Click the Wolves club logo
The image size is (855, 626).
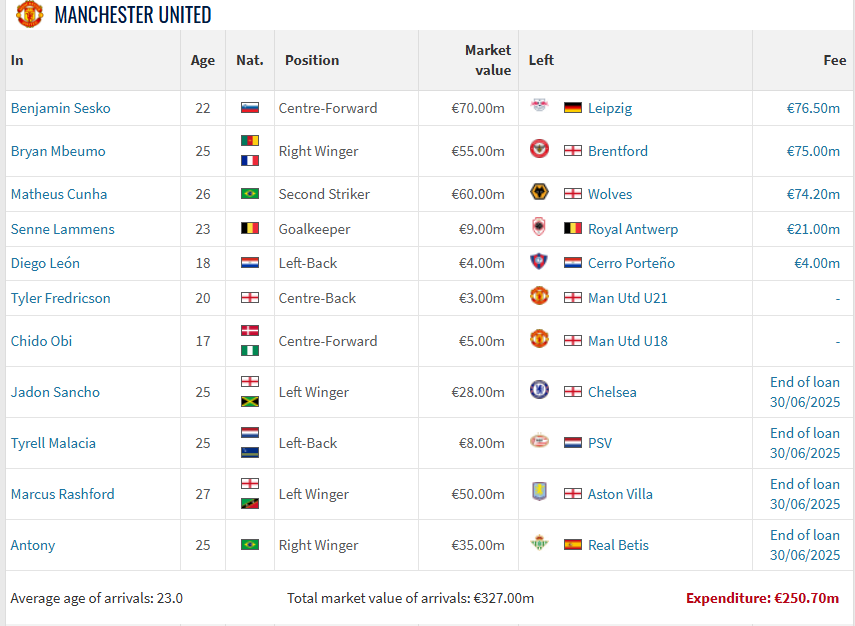539,194
